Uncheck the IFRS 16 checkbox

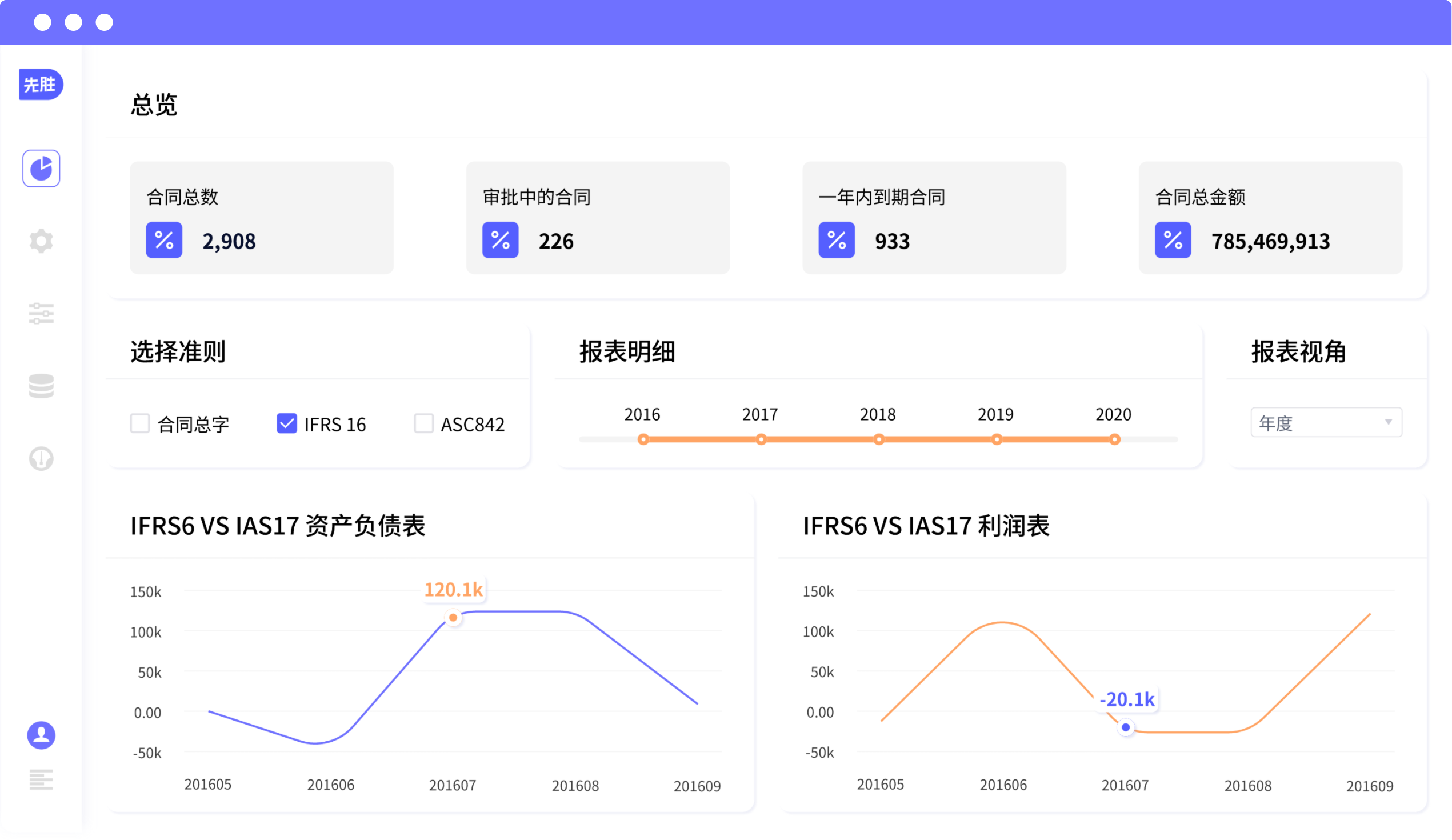click(x=286, y=423)
